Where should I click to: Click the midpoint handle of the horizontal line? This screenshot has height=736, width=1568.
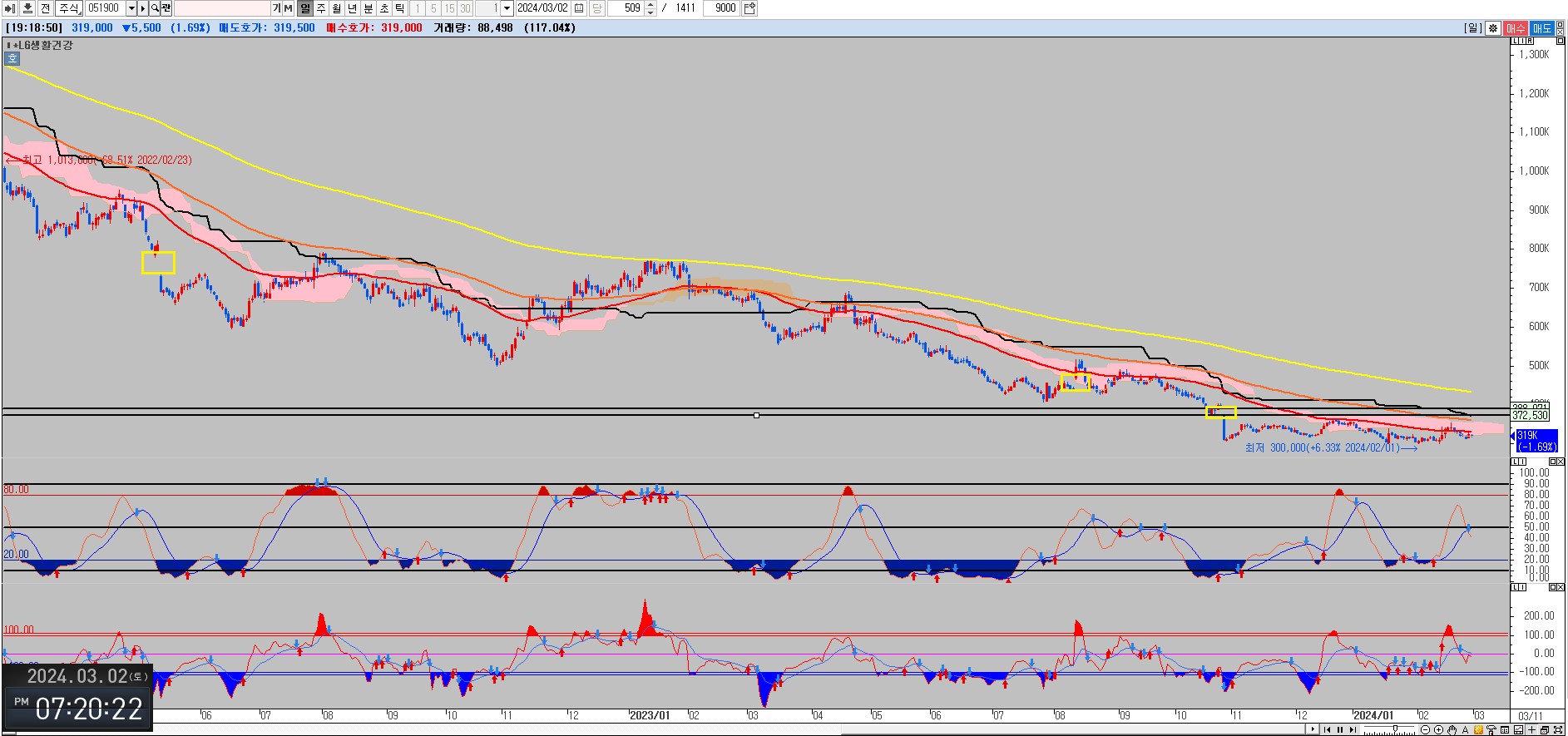tap(756, 415)
